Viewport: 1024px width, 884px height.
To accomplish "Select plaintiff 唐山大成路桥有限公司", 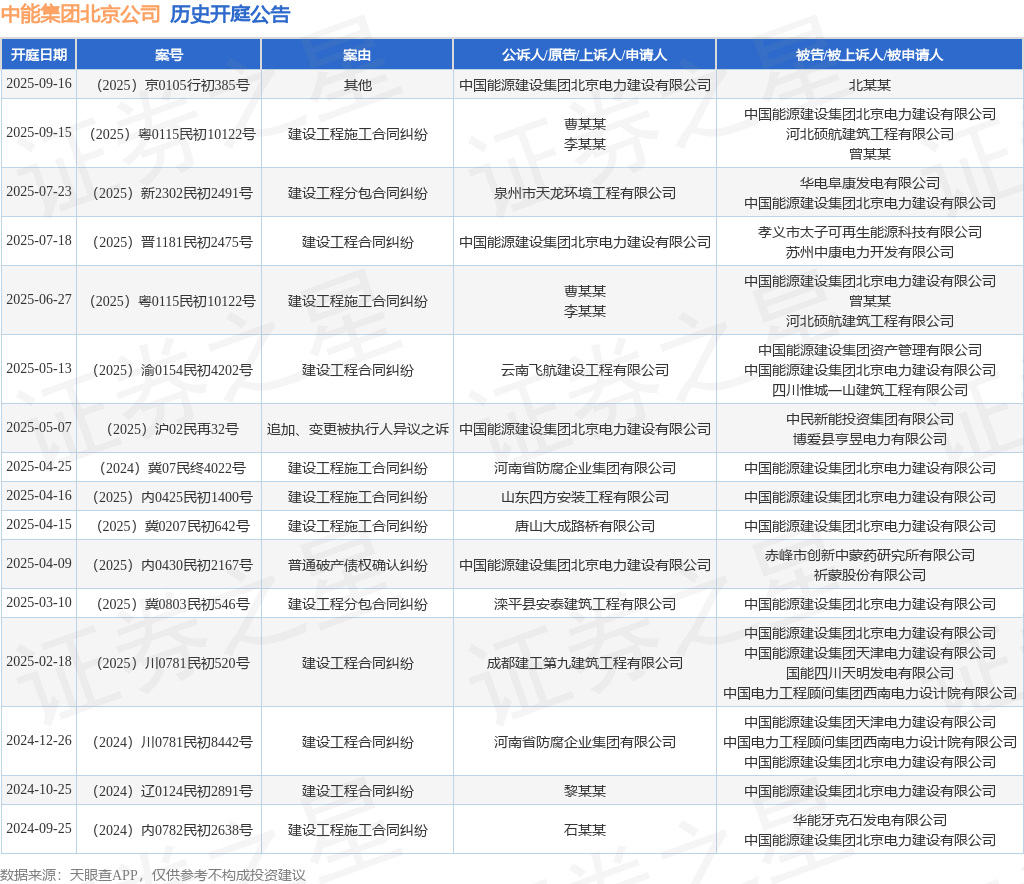I will click(585, 526).
